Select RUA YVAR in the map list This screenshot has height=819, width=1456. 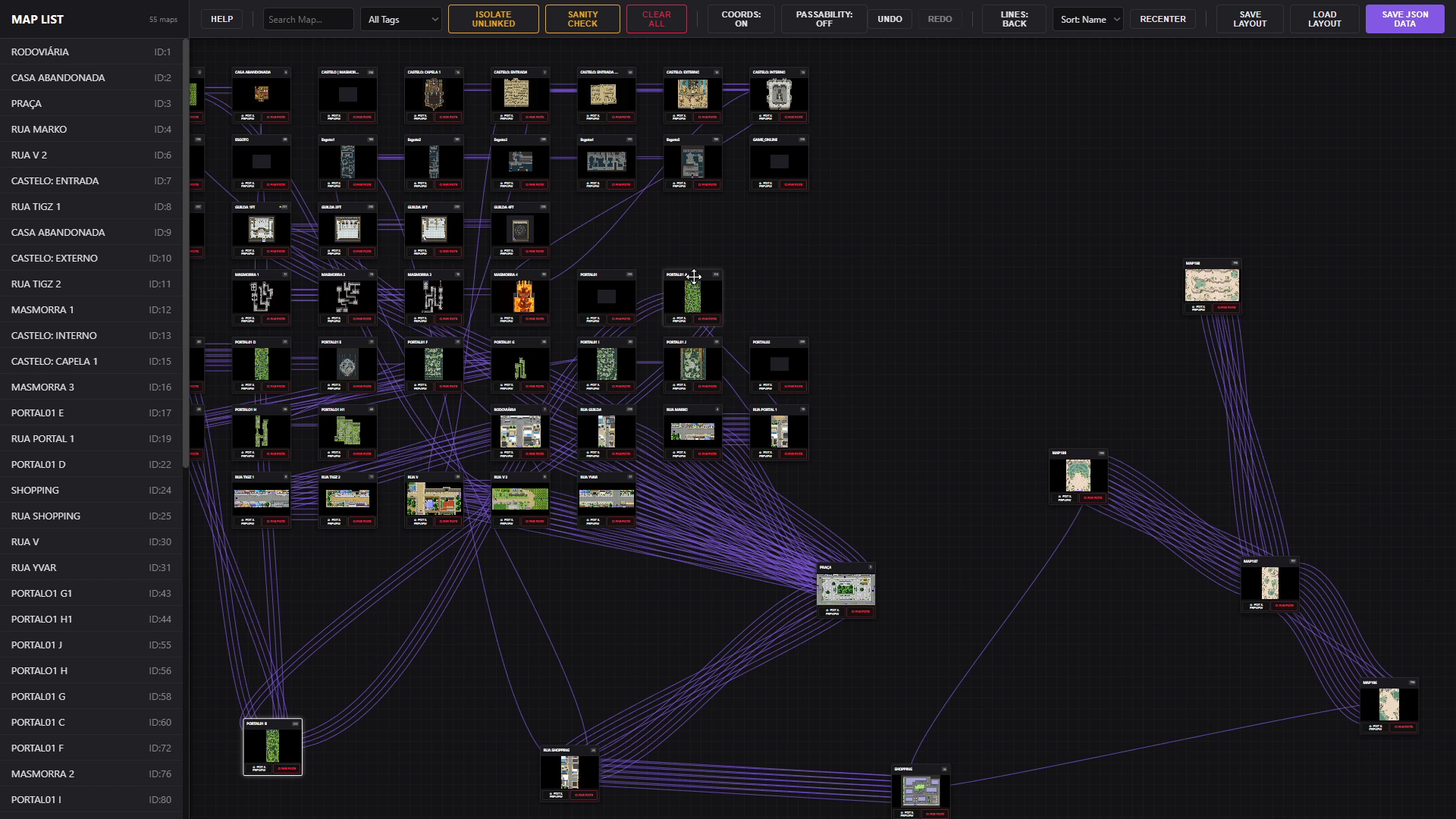pyautogui.click(x=91, y=567)
